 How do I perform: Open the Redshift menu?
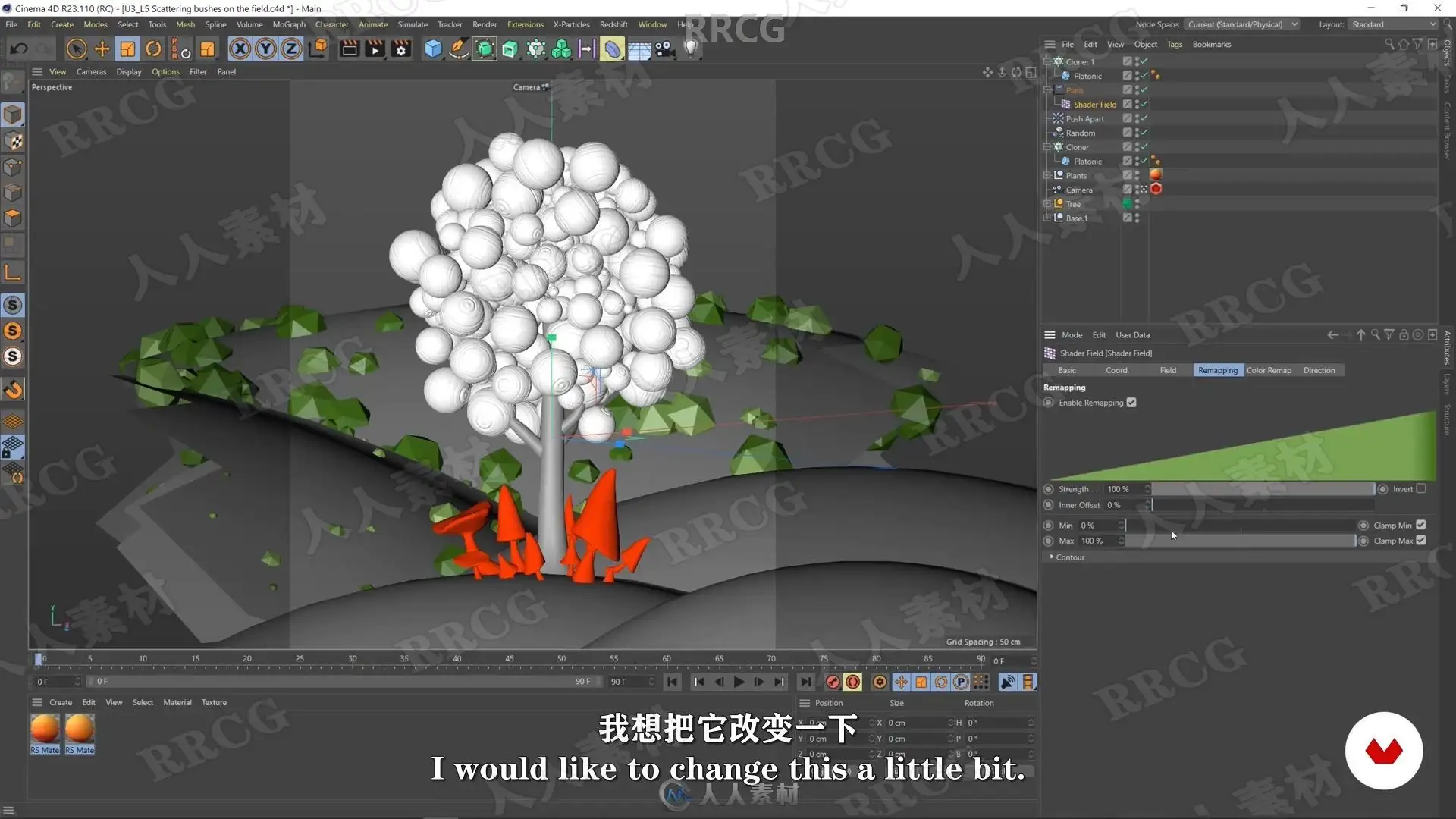coord(613,24)
